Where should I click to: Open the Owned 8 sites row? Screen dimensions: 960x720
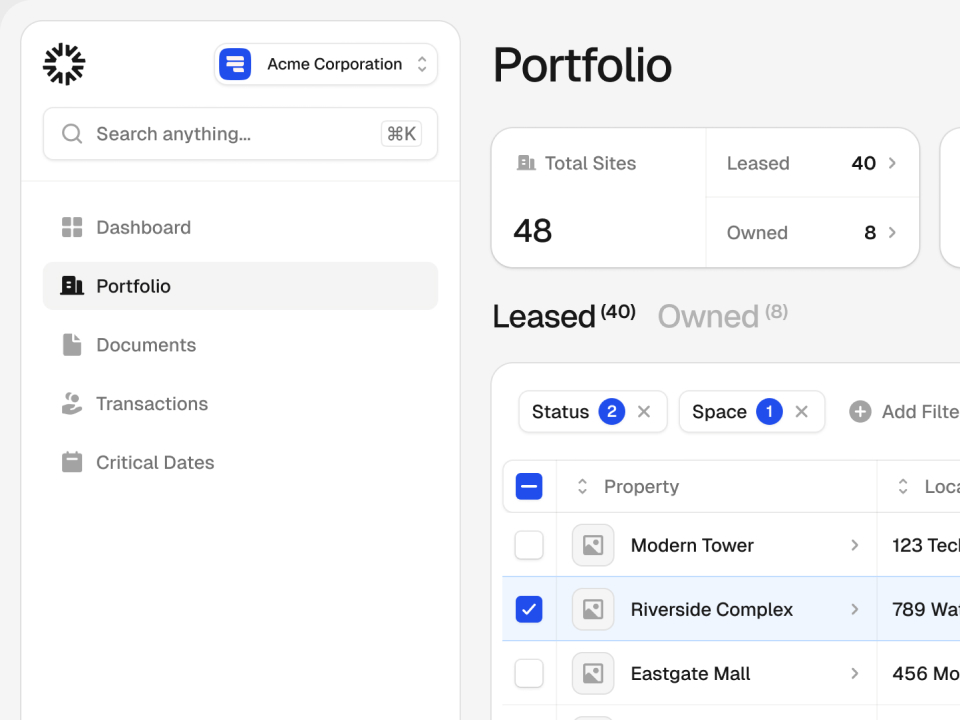coord(812,233)
